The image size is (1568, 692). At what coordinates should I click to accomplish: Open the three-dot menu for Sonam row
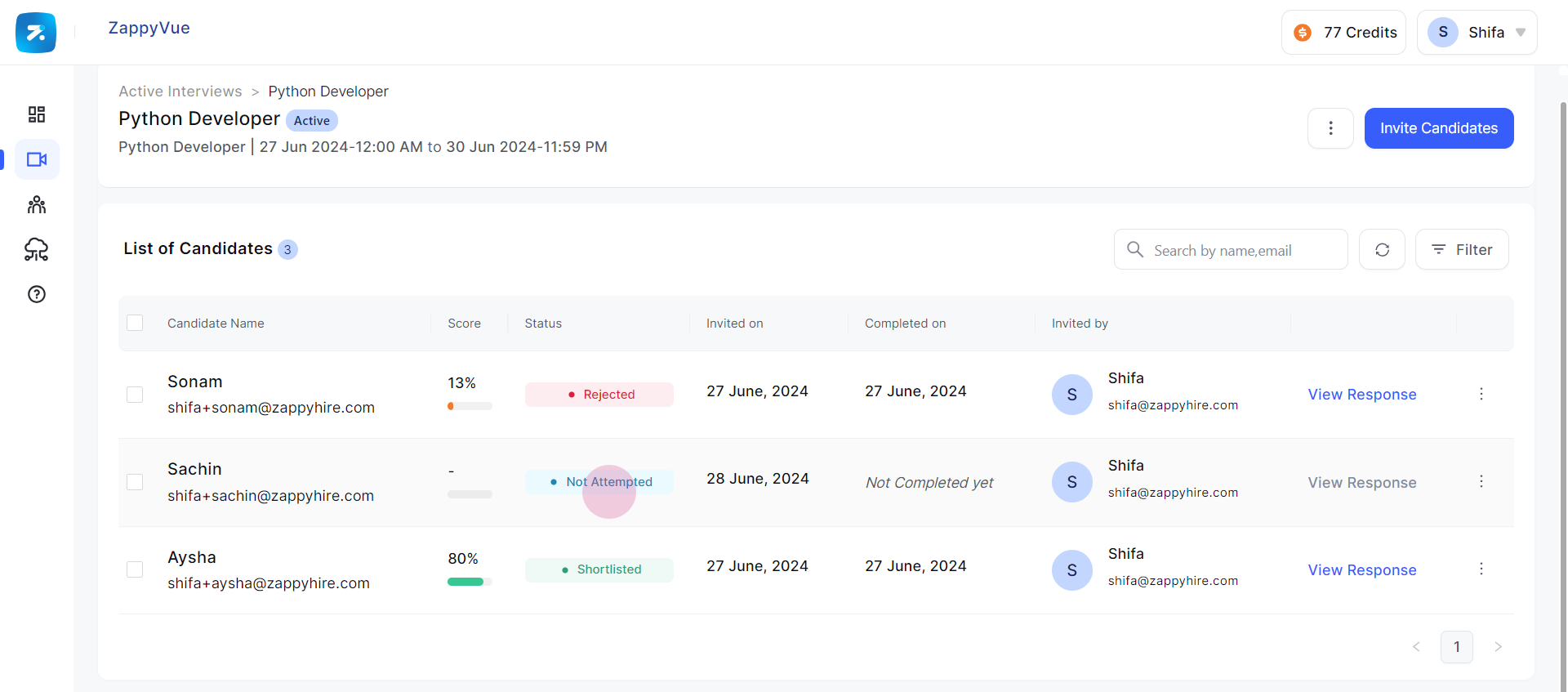pyautogui.click(x=1481, y=394)
